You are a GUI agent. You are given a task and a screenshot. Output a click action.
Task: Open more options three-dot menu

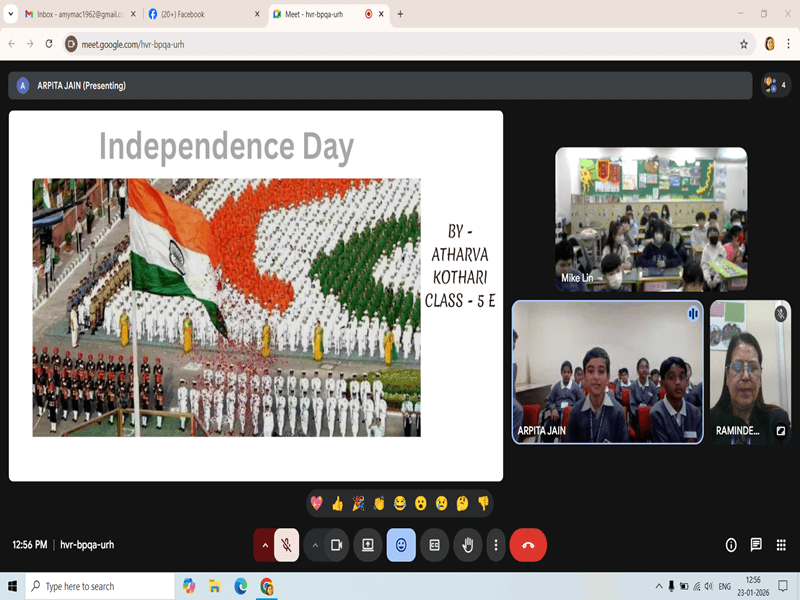[x=496, y=545]
